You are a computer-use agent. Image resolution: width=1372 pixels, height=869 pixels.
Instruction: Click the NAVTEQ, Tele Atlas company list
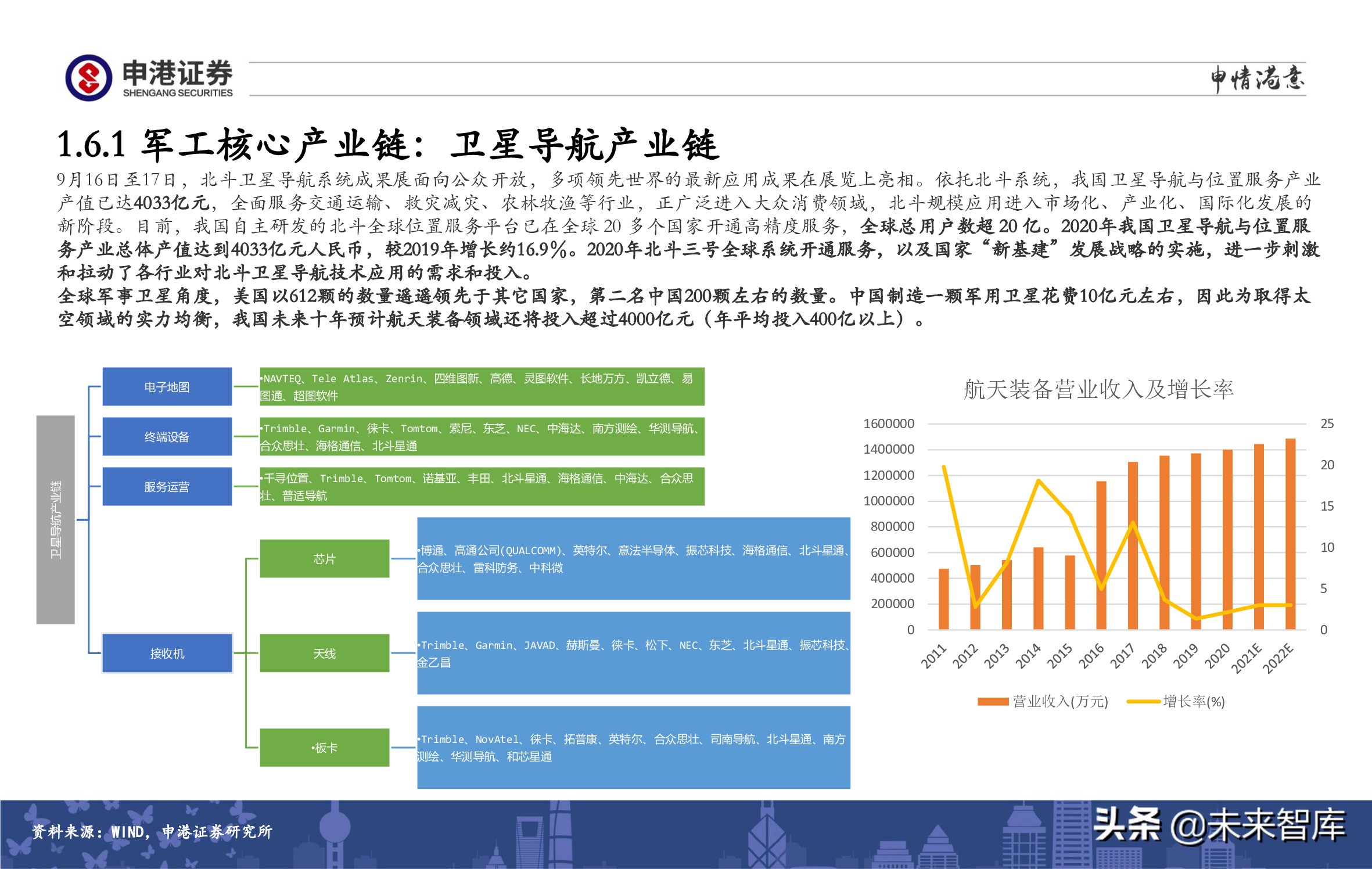coord(482,387)
